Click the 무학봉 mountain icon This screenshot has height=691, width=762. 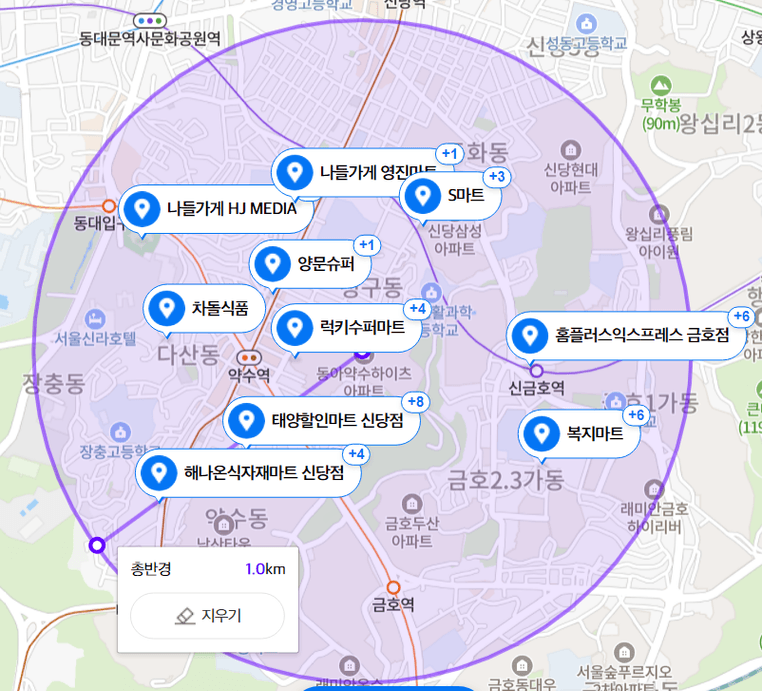pyautogui.click(x=661, y=86)
